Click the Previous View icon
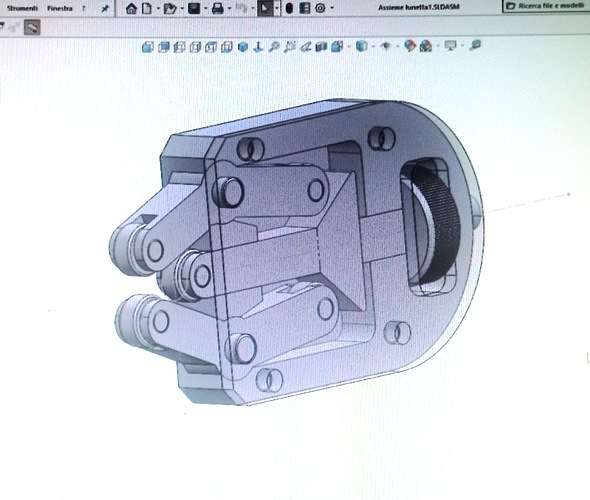This screenshot has height=500, width=590. [x=306, y=47]
